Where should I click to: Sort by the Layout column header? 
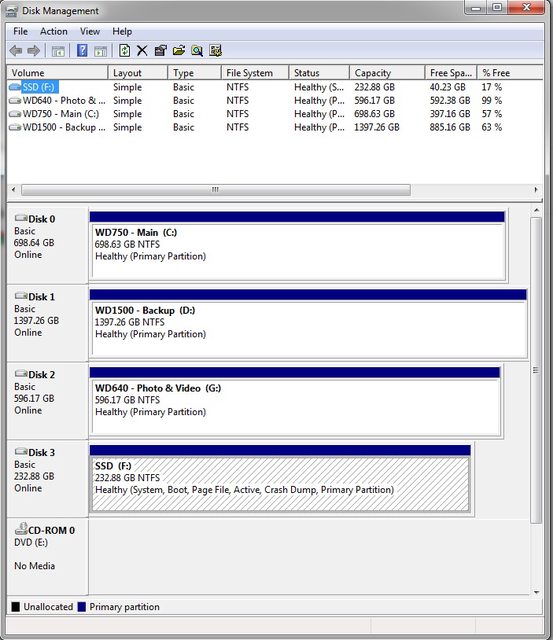(138, 73)
